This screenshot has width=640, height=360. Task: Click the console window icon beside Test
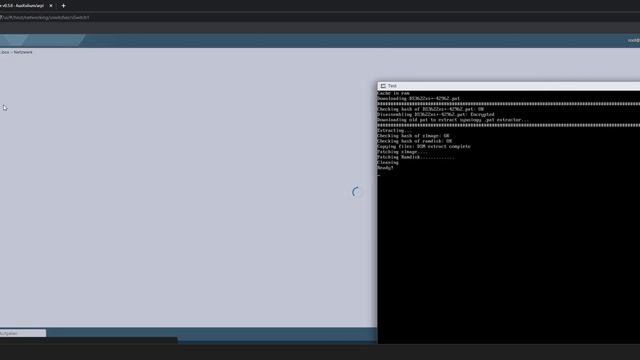tap(383, 86)
